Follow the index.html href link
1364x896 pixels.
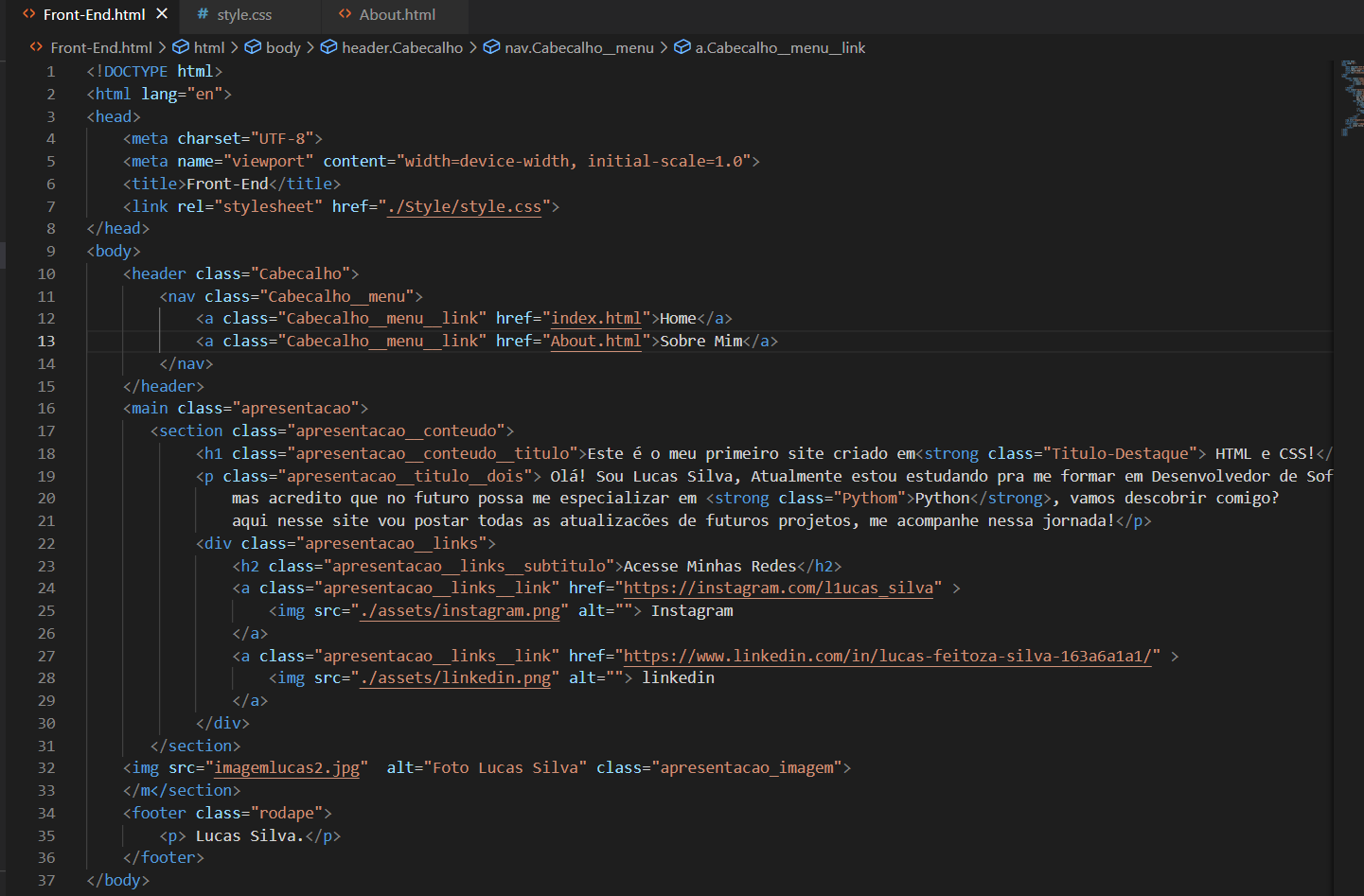click(596, 319)
